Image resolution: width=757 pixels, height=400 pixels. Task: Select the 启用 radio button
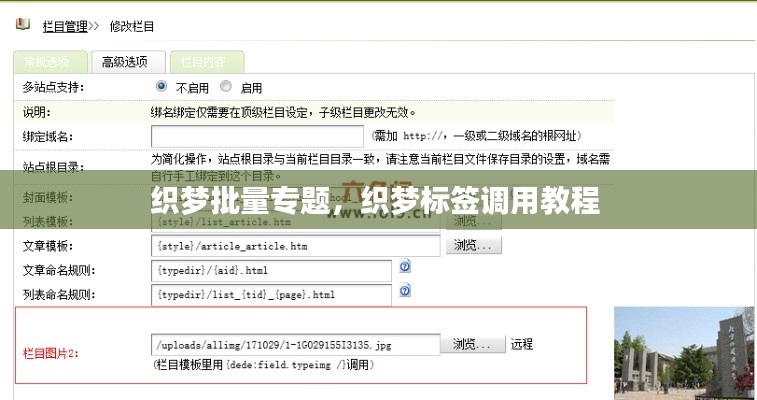226,87
